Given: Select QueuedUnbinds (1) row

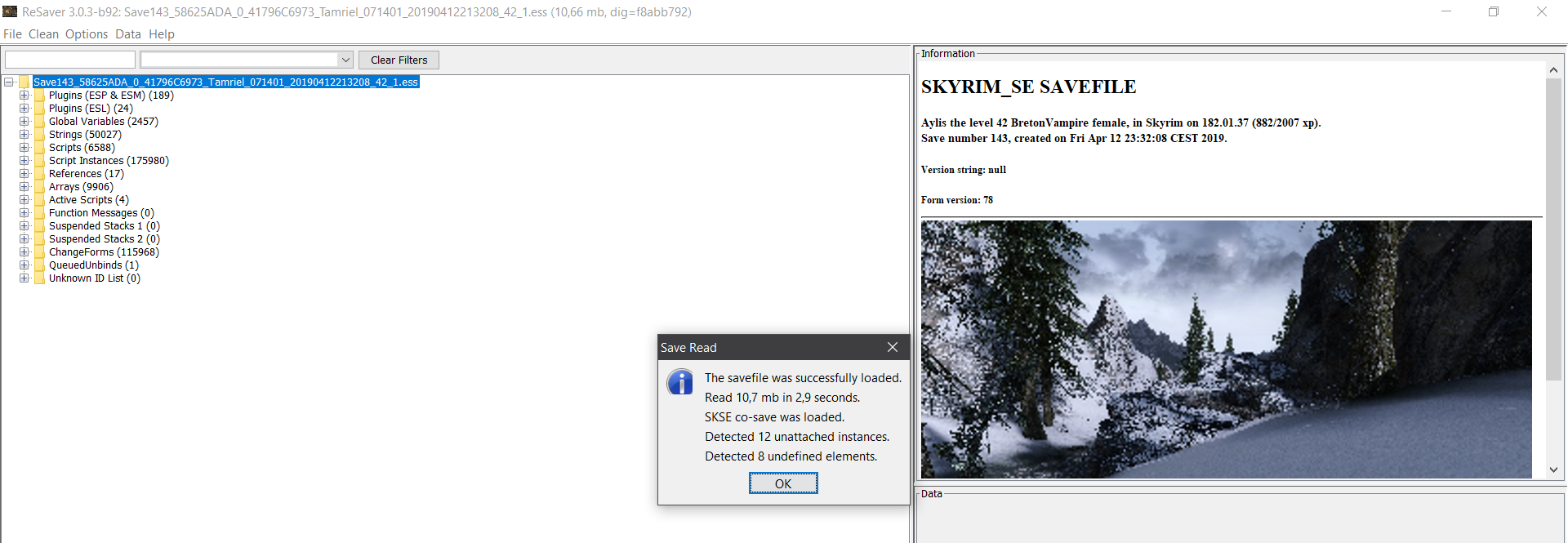Looking at the screenshot, I should pos(94,265).
